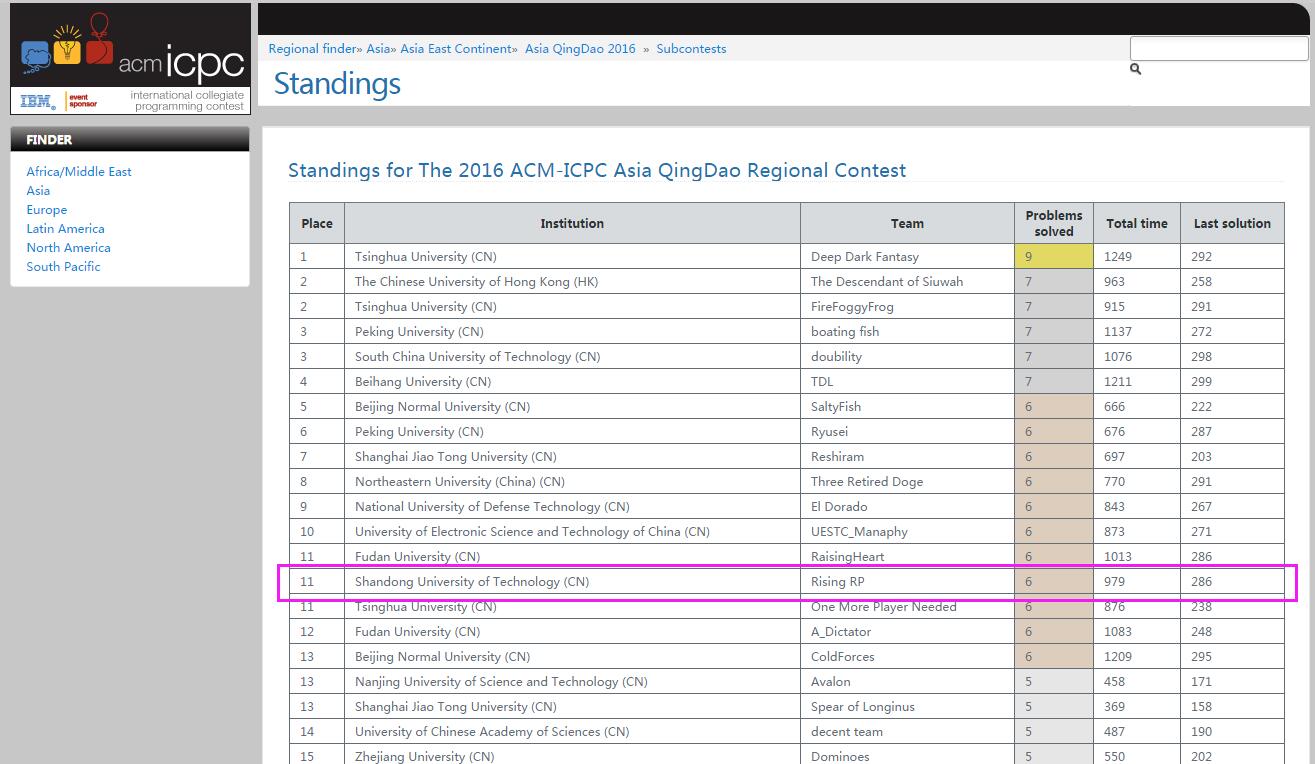The width and height of the screenshot is (1315, 764).
Task: Click the ACM ICPC logo
Action: click(130, 48)
